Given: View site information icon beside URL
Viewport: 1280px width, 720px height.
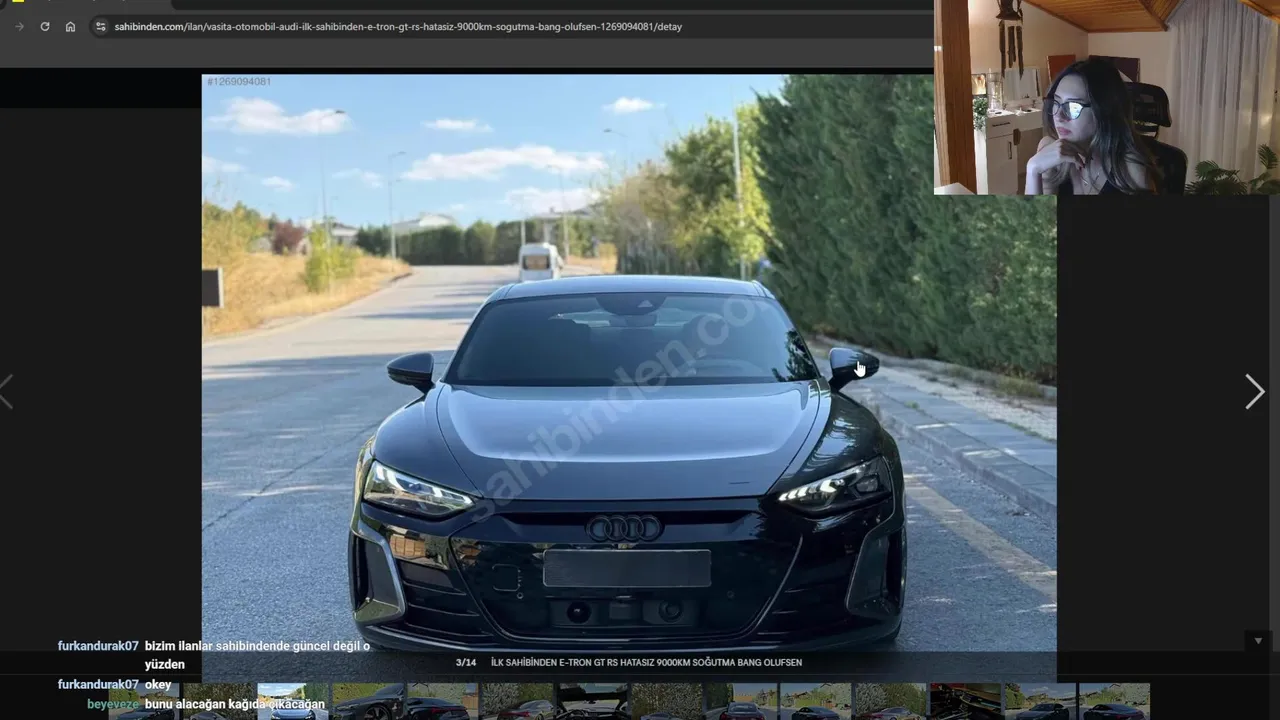Looking at the screenshot, I should coord(100,26).
